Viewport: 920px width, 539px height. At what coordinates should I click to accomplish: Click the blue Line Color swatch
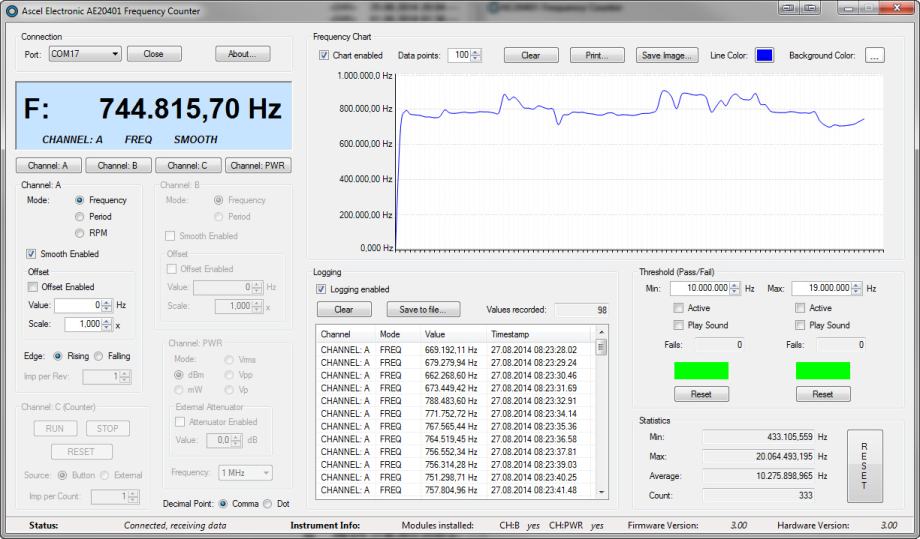[764, 56]
